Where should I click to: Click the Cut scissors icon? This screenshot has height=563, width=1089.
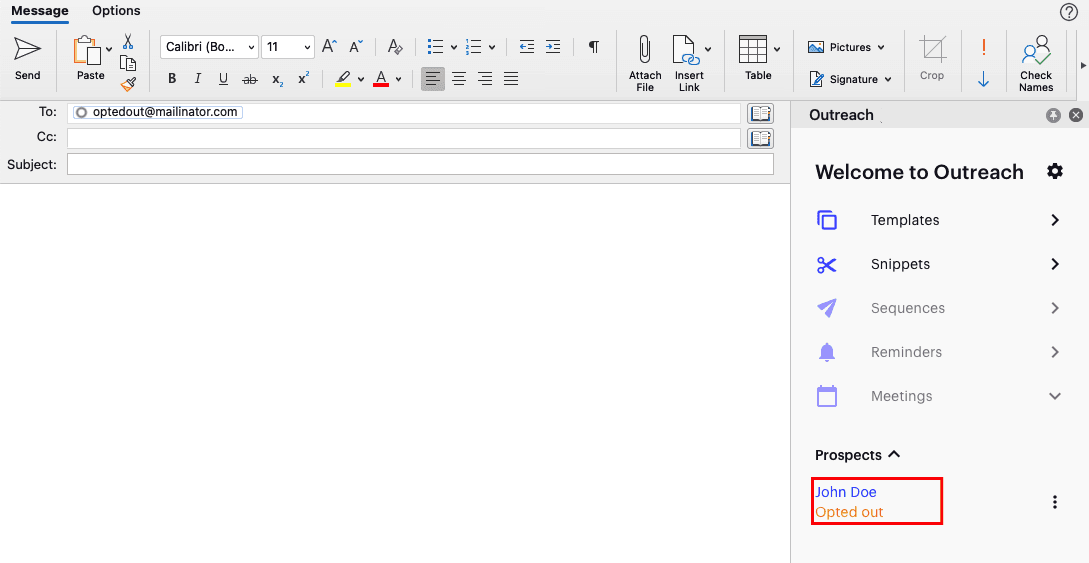pyautogui.click(x=128, y=42)
